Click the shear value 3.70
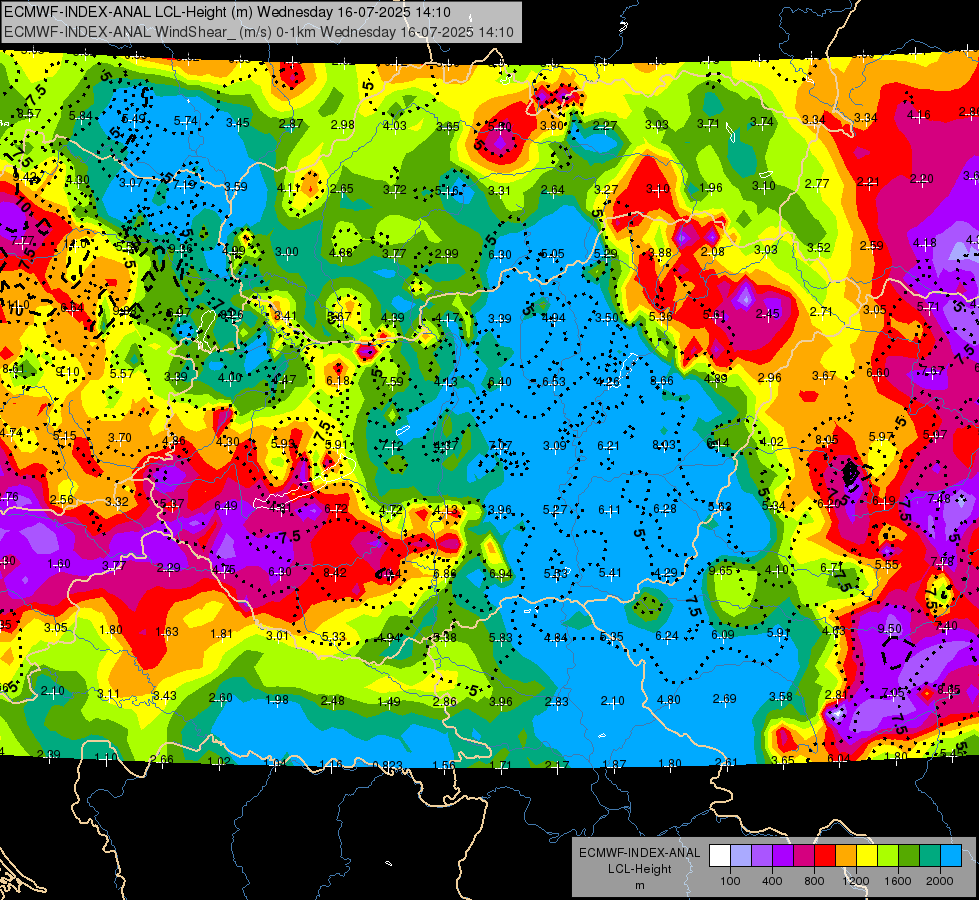Viewport: 979px width, 900px height. point(119,437)
